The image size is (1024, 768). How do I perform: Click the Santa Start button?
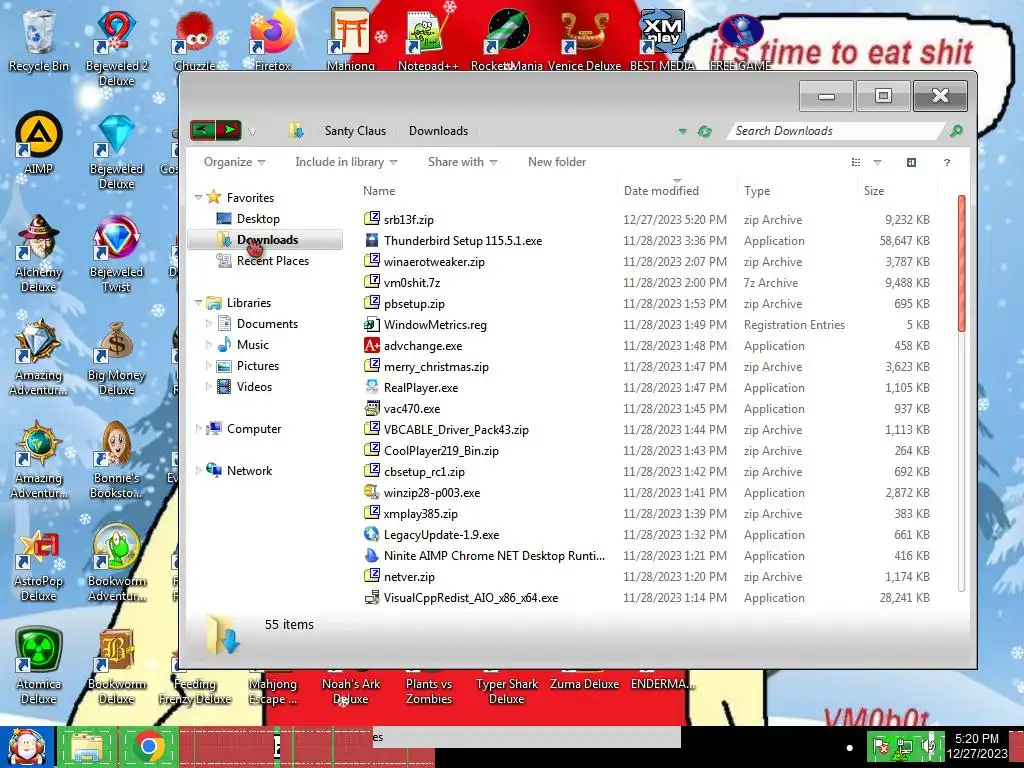tap(27, 747)
